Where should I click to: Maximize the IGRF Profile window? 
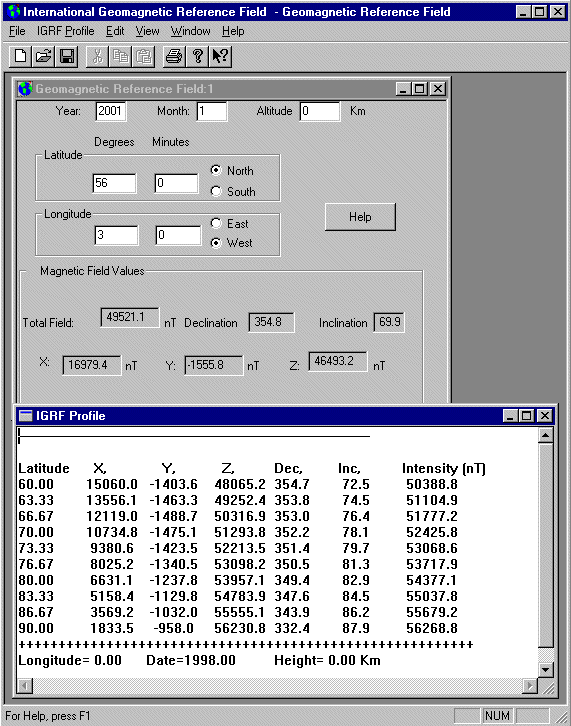(527, 415)
